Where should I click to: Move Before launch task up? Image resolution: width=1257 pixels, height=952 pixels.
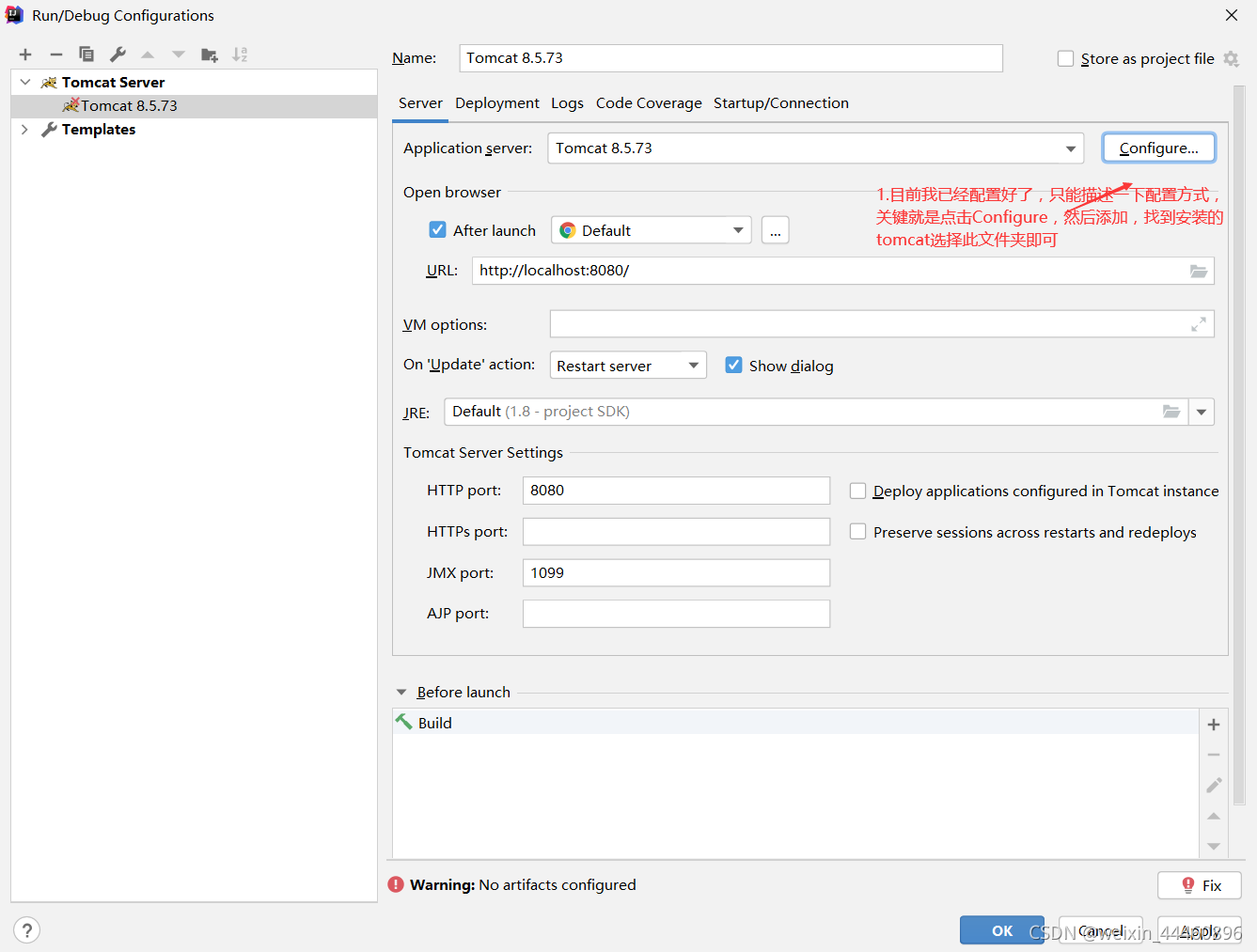[x=1214, y=816]
